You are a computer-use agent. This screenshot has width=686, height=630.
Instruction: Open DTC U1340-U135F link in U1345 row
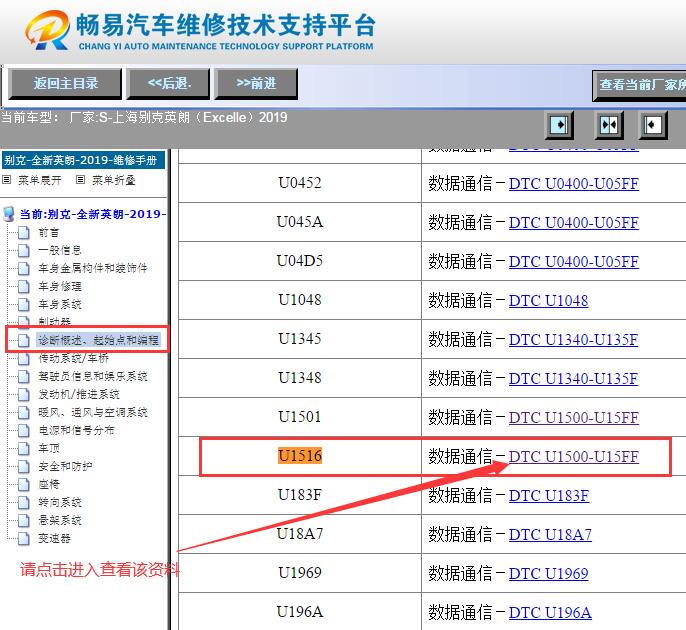[573, 340]
